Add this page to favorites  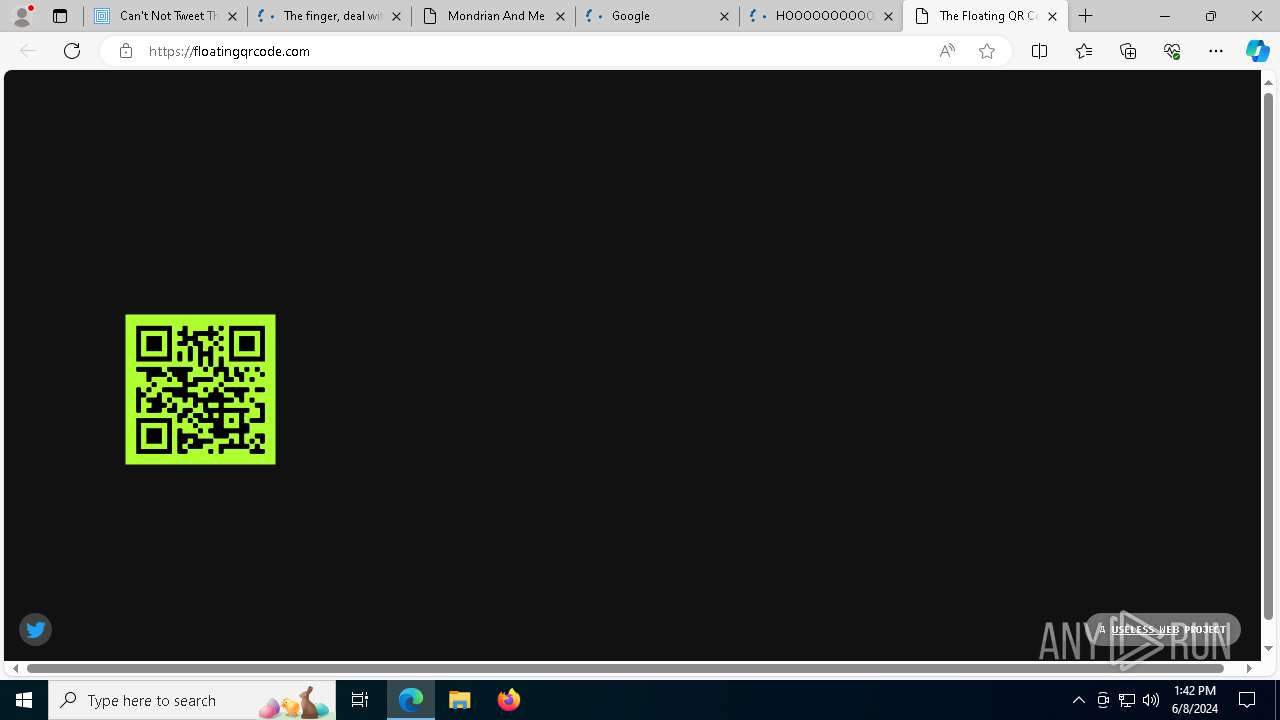(x=987, y=51)
